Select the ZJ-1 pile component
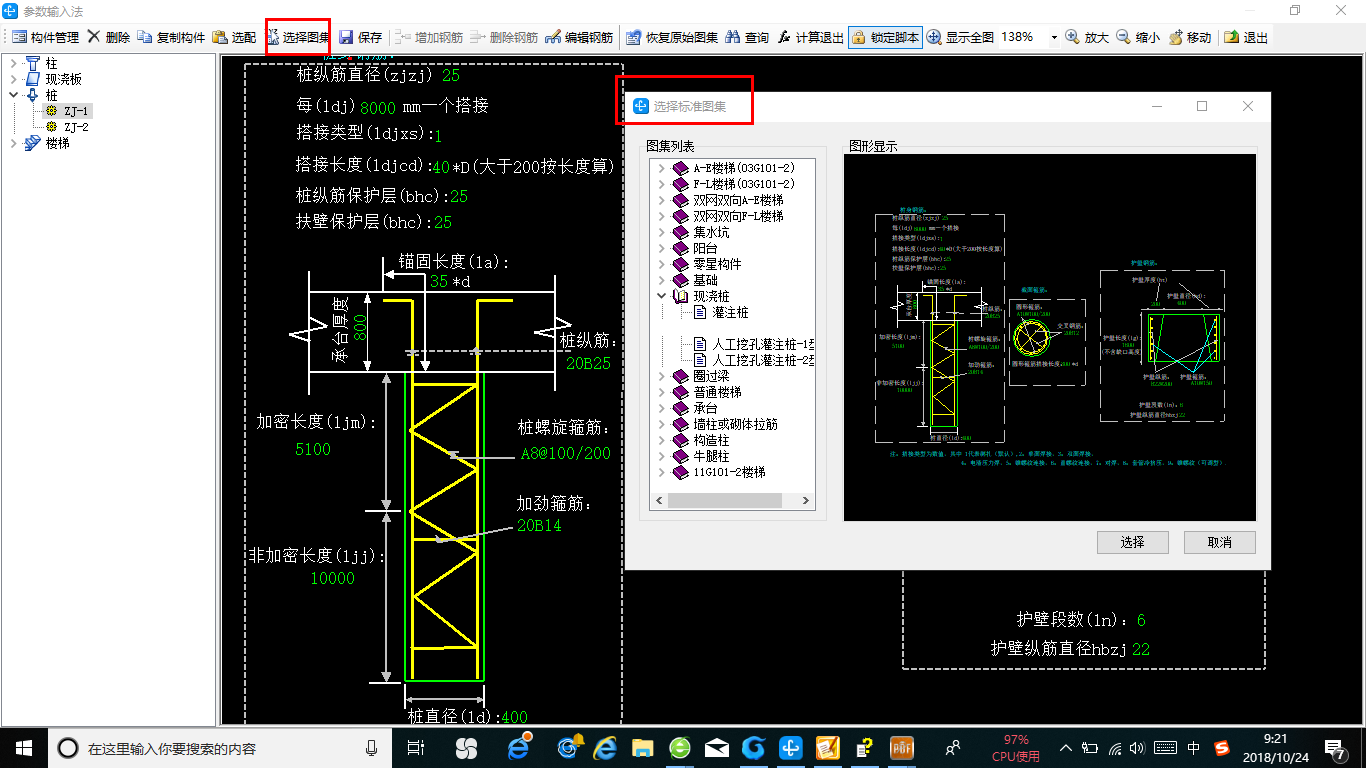 point(76,111)
